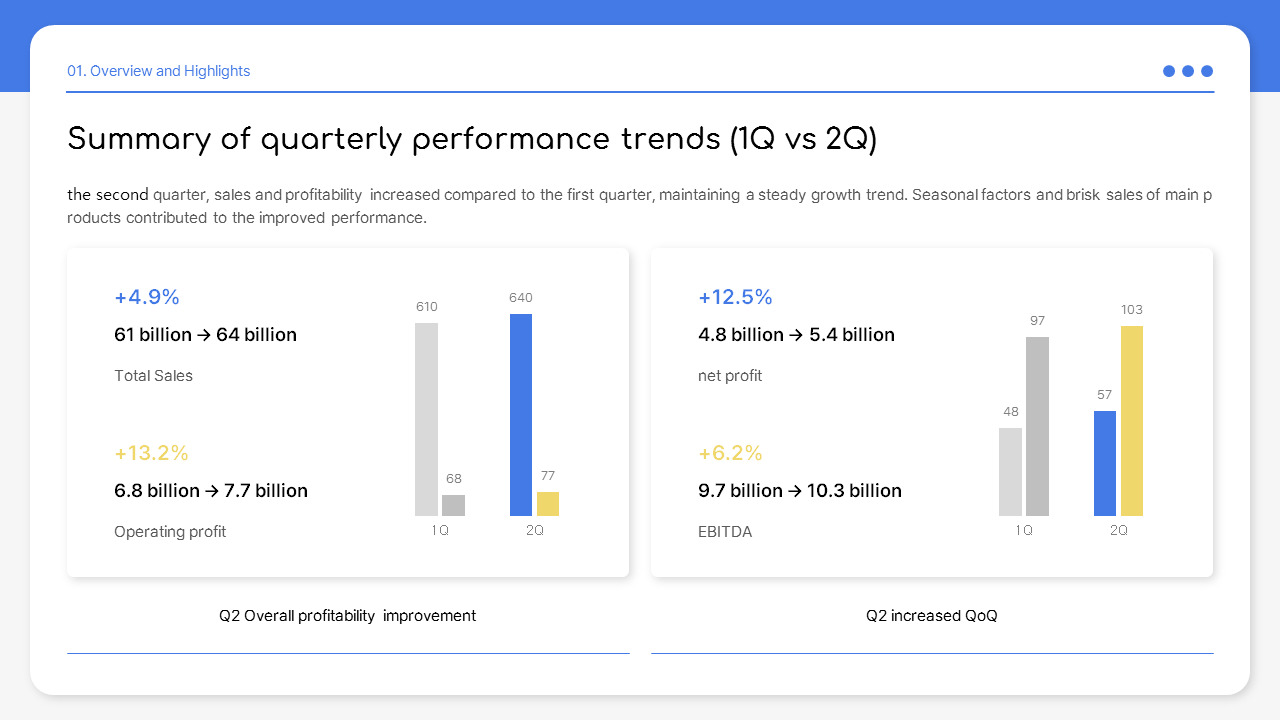Click the '2Q' axis label in right chart

[x=1118, y=530]
